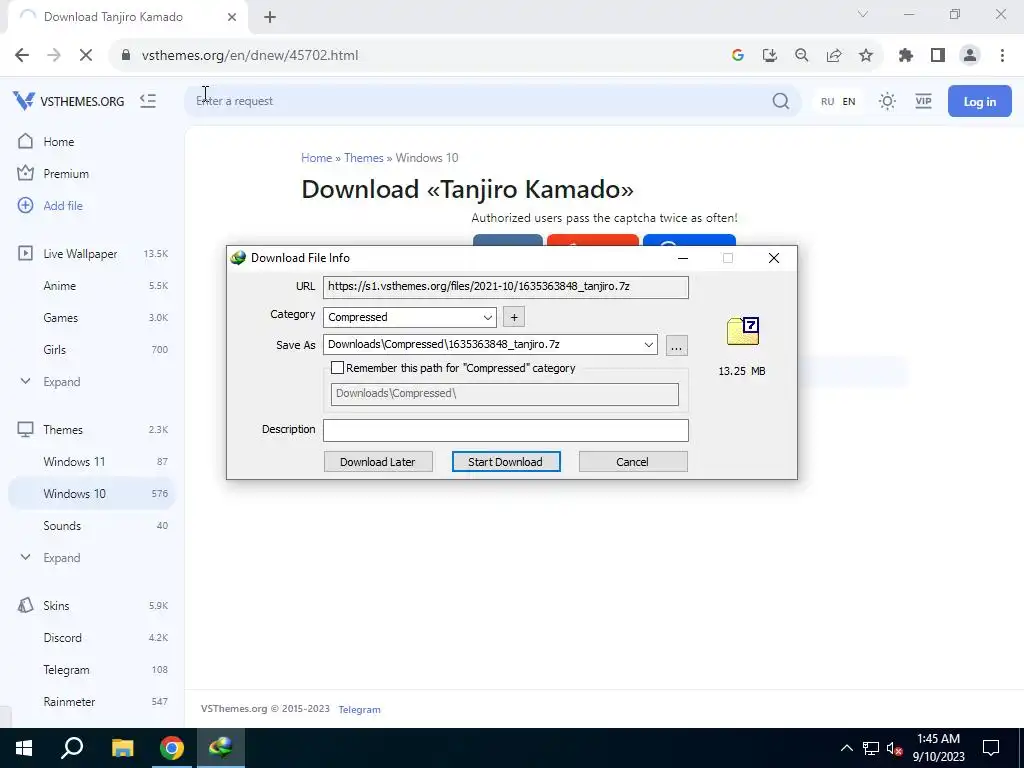1024x768 pixels.
Task: Toggle the Chrome side panel icon
Action: pos(938,56)
